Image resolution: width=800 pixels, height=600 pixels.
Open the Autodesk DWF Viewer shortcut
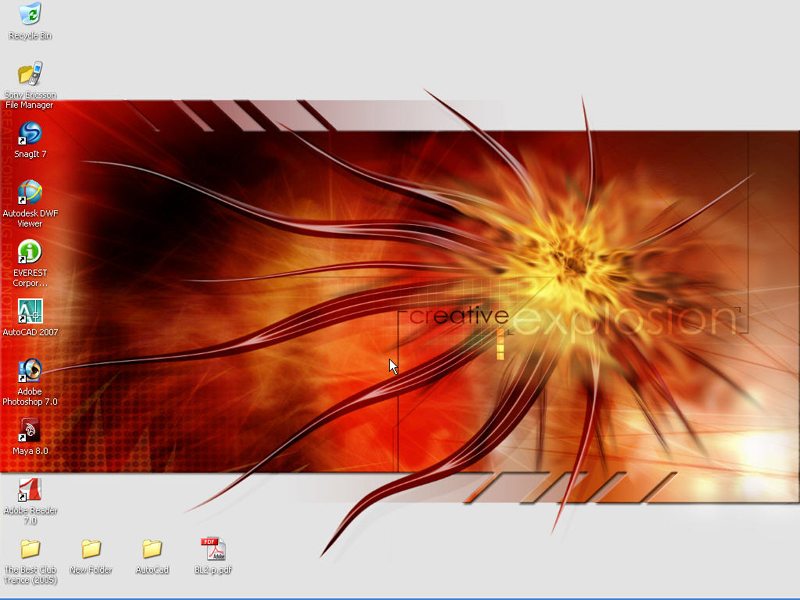(30, 192)
